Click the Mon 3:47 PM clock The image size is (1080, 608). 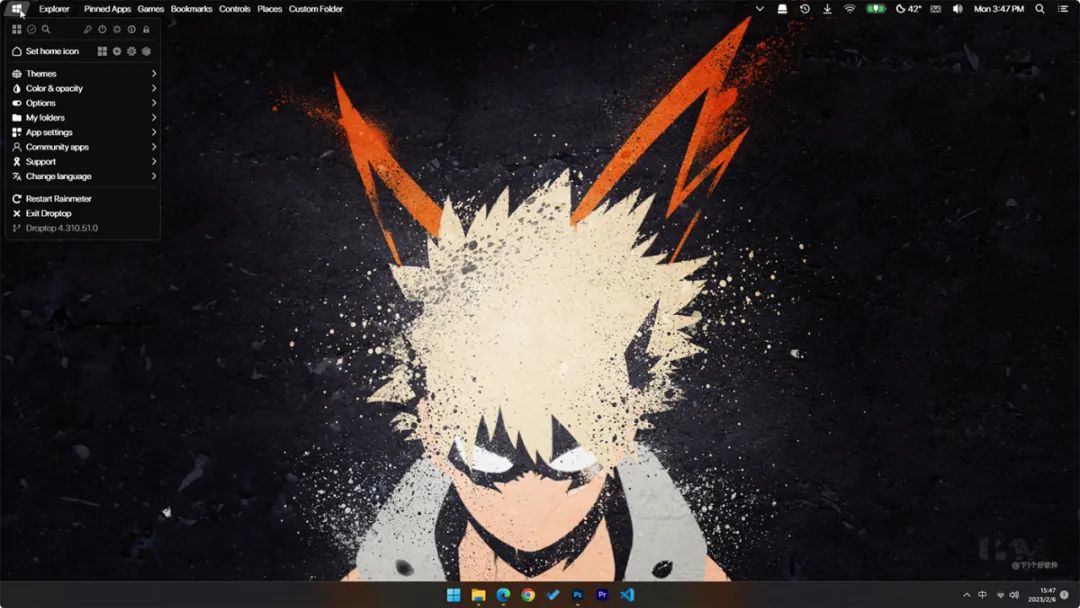(x=999, y=9)
